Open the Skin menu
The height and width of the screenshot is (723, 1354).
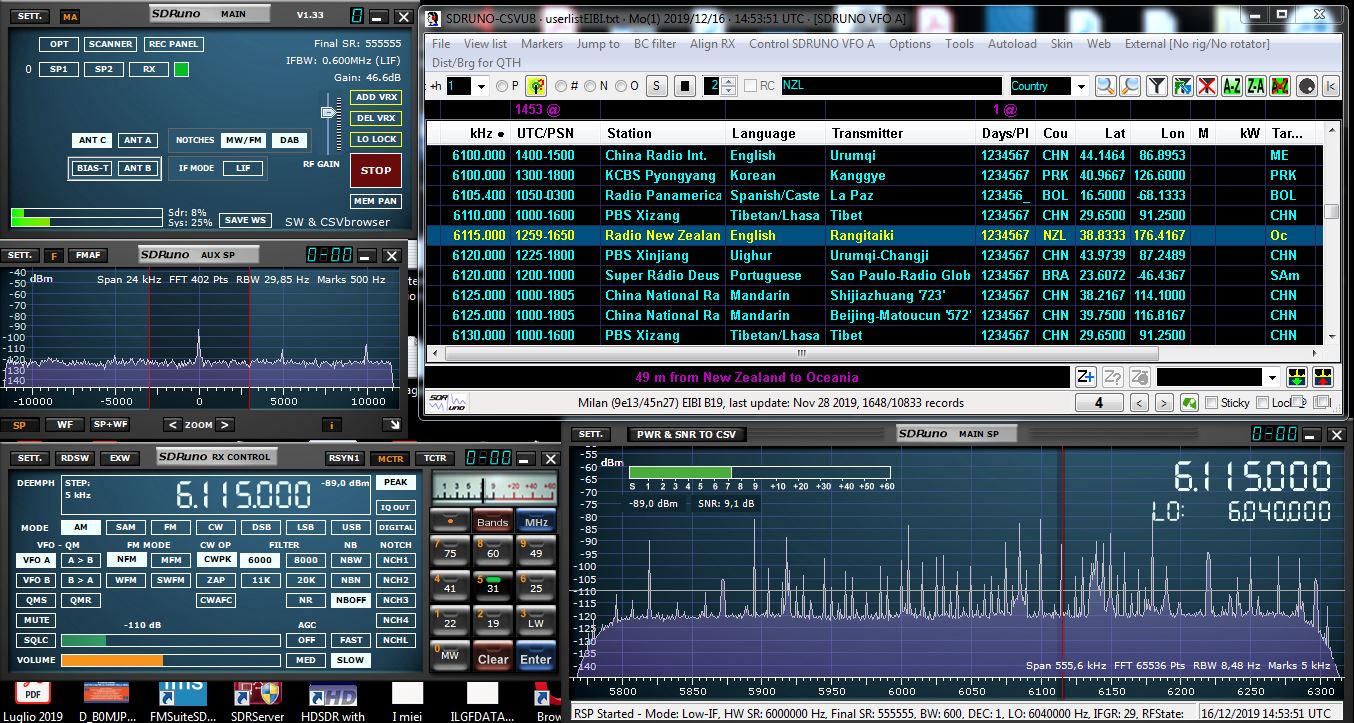click(1061, 44)
